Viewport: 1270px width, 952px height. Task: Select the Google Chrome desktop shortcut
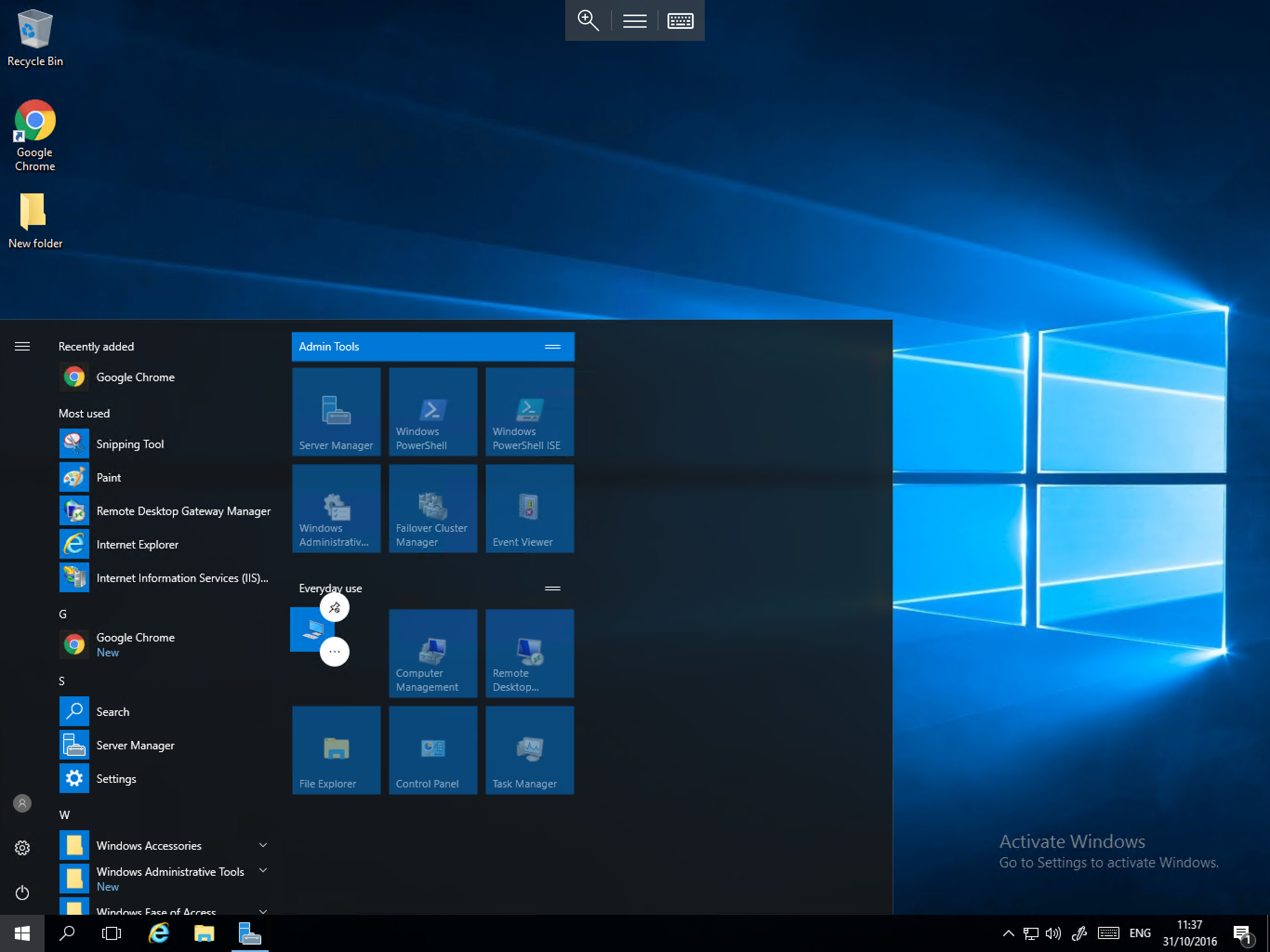click(35, 136)
